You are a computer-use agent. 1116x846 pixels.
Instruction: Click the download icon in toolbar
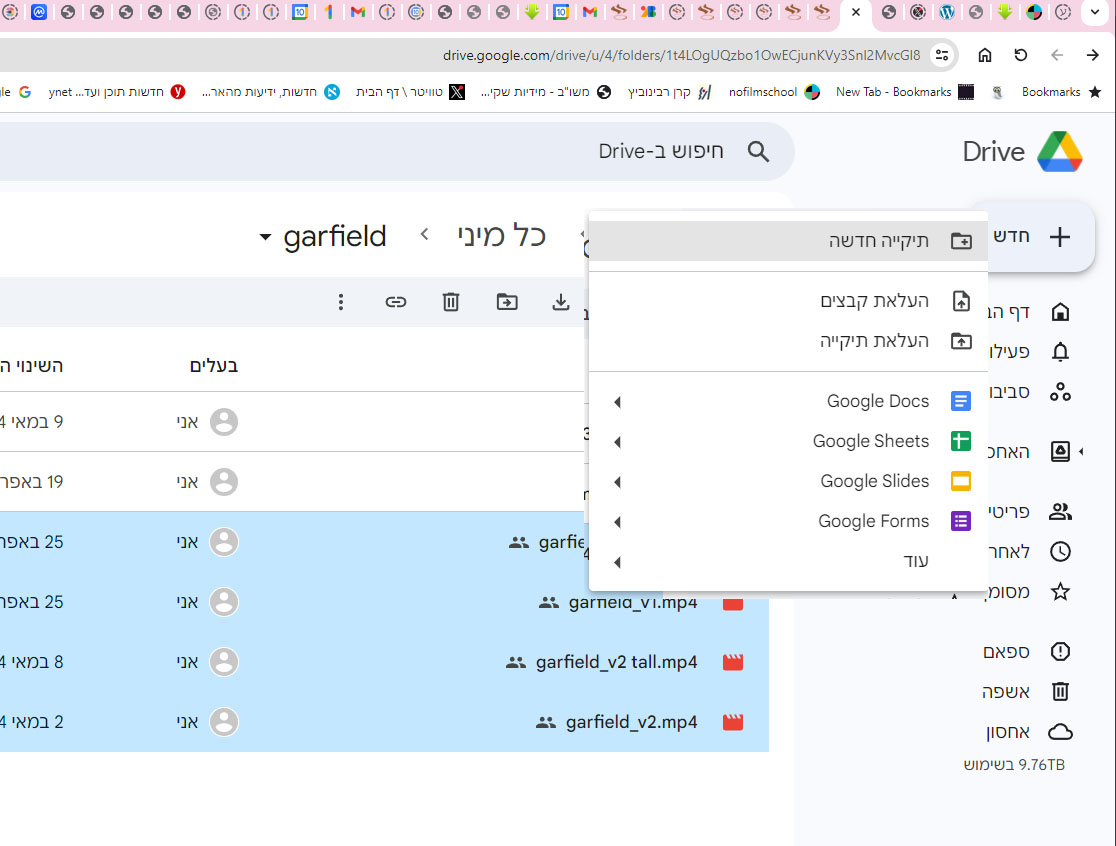561,302
